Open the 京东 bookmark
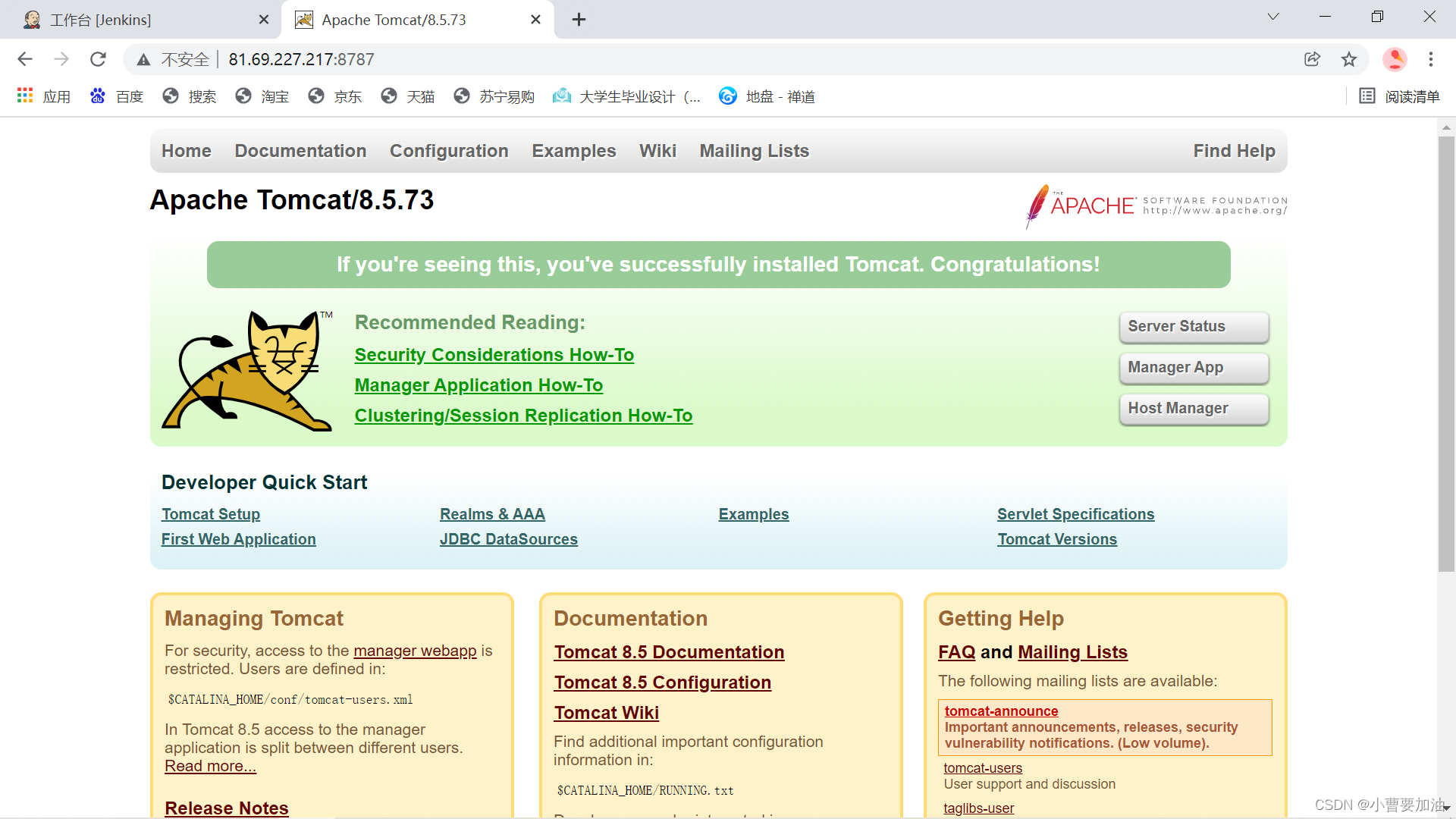Image resolution: width=1456 pixels, height=819 pixels. 335,96
